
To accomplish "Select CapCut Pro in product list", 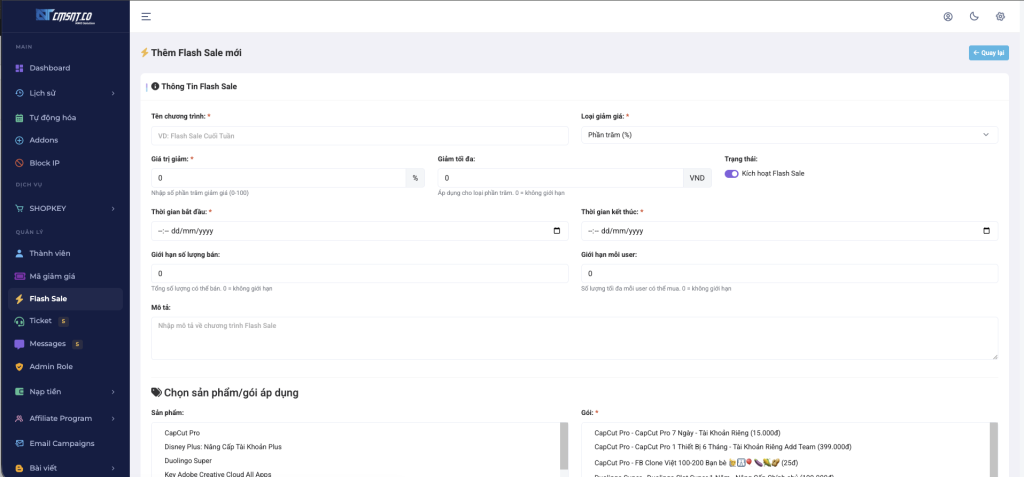I will point(182,433).
